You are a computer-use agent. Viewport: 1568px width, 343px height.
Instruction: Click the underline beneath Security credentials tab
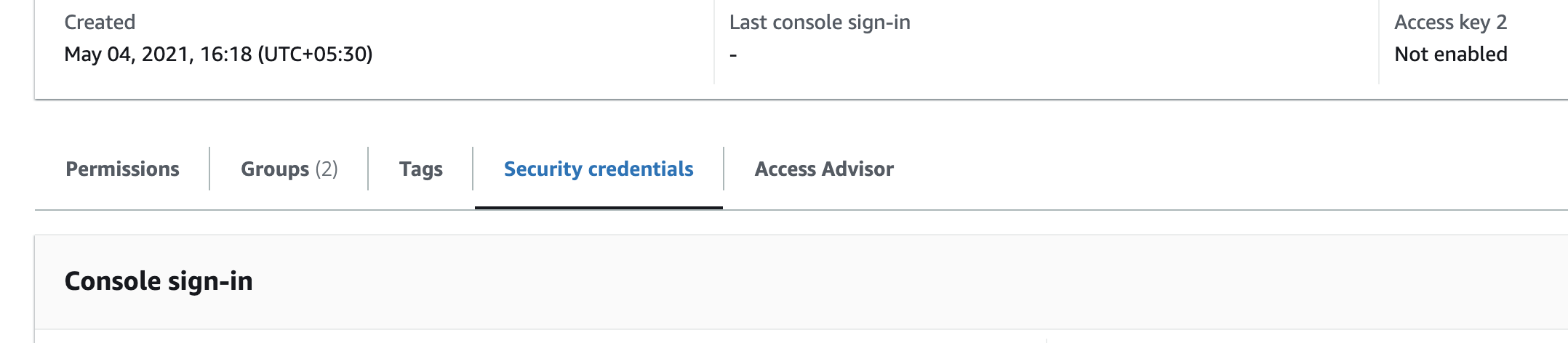point(598,207)
